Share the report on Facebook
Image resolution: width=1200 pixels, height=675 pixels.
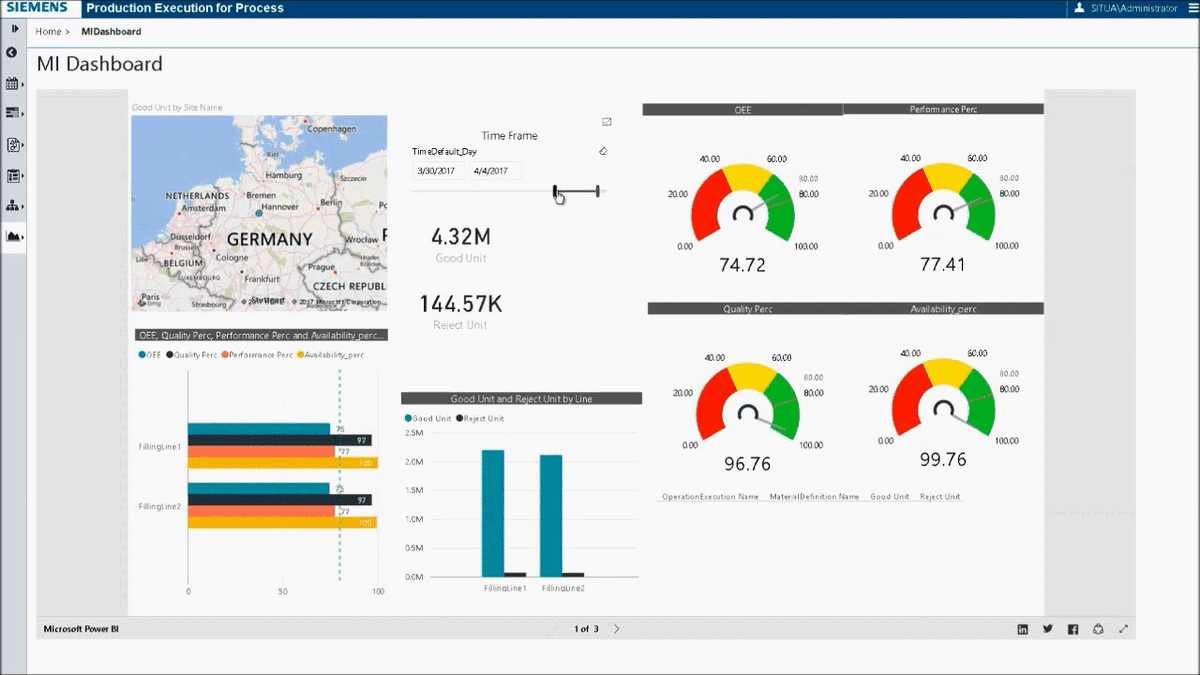[1073, 629]
